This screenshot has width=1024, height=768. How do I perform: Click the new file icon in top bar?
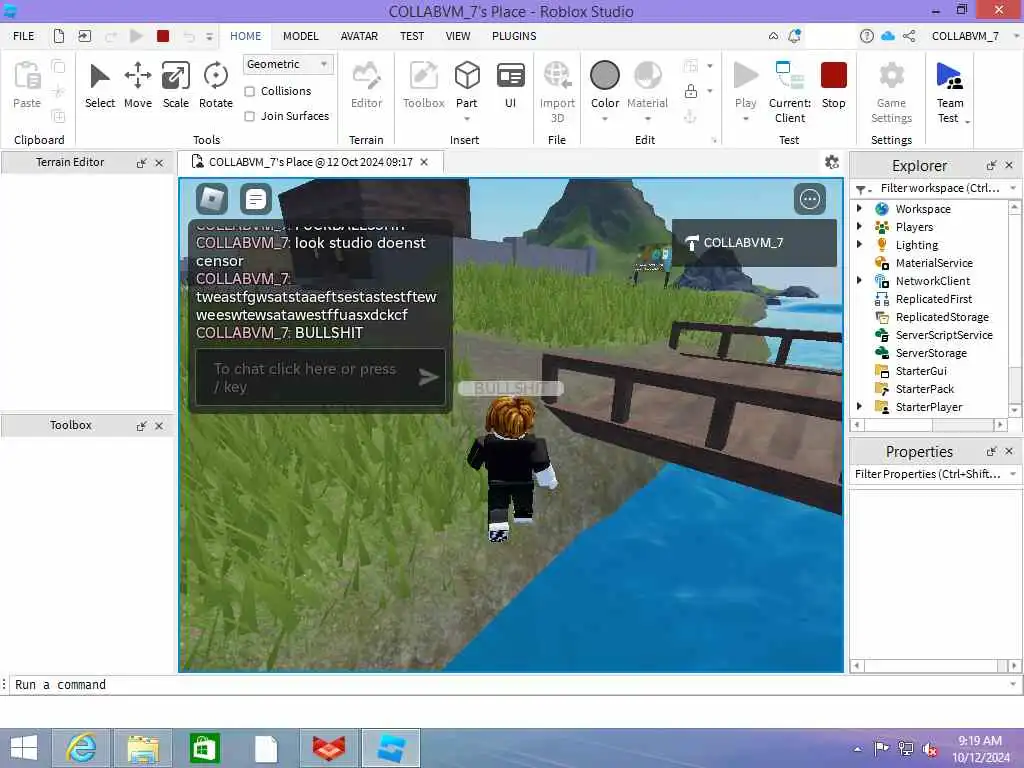pyautogui.click(x=59, y=36)
